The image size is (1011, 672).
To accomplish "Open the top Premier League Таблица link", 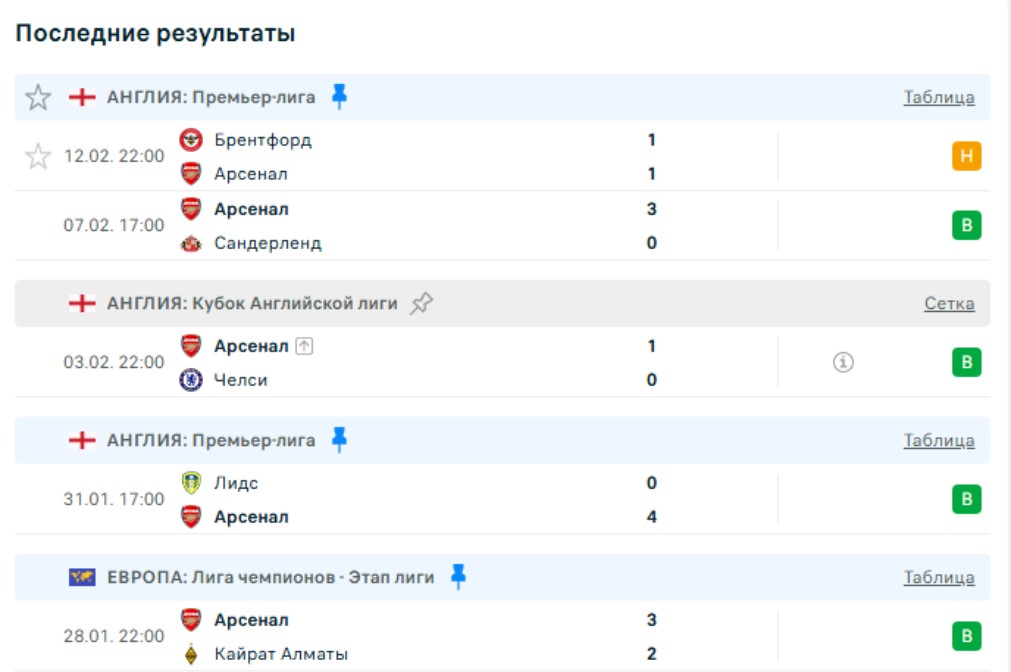I will (938, 97).
